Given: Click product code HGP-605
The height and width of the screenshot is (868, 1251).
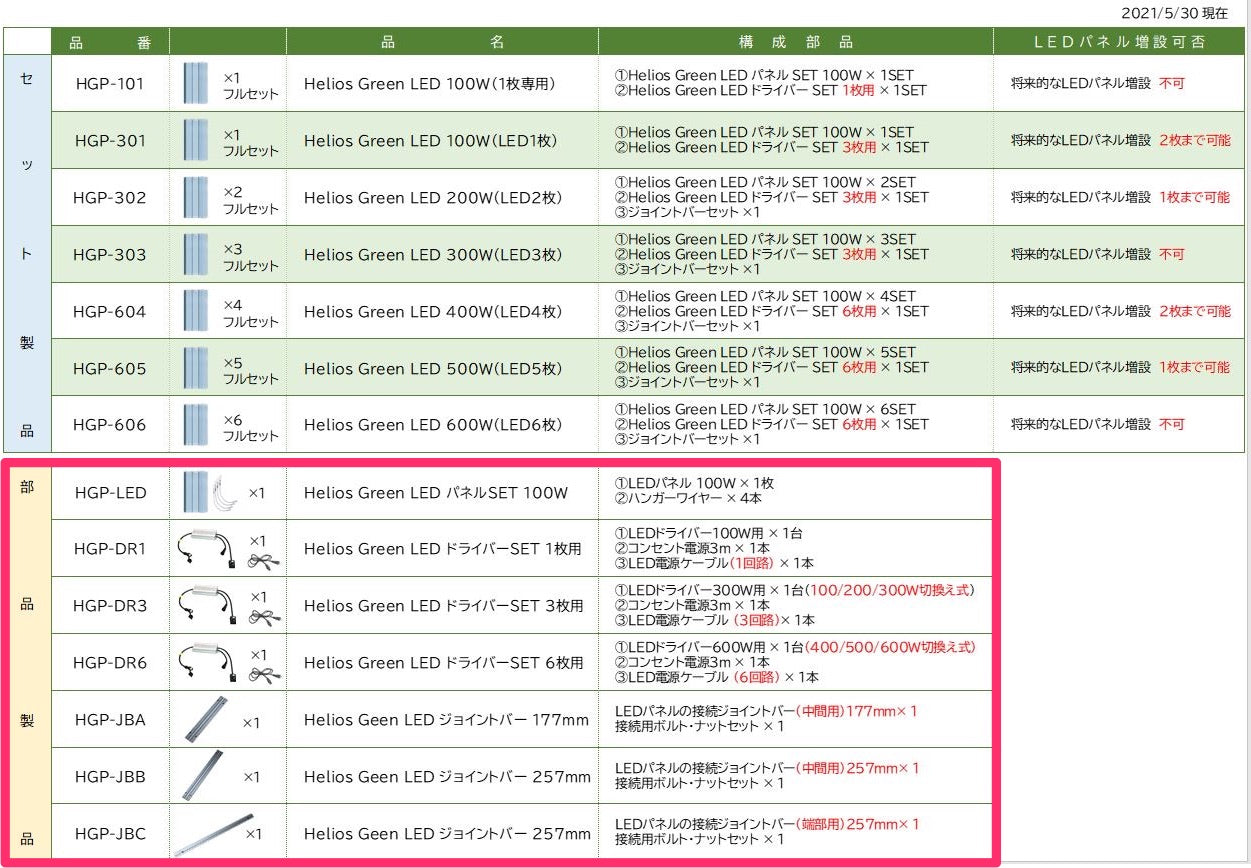Looking at the screenshot, I should pyautogui.click(x=109, y=369).
